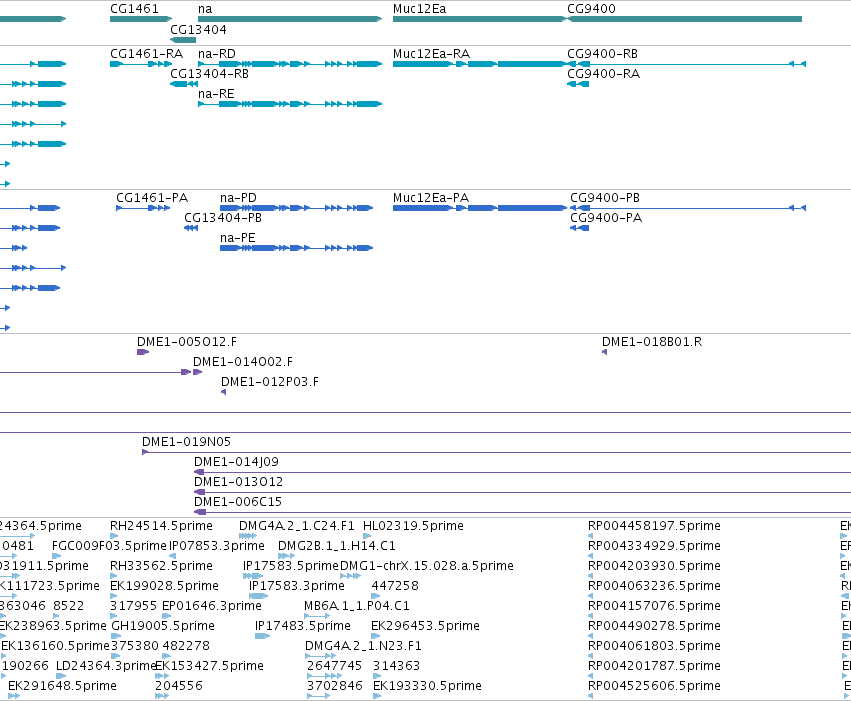Click the RH33562.5prime label
851x701 pixels.
click(161, 566)
